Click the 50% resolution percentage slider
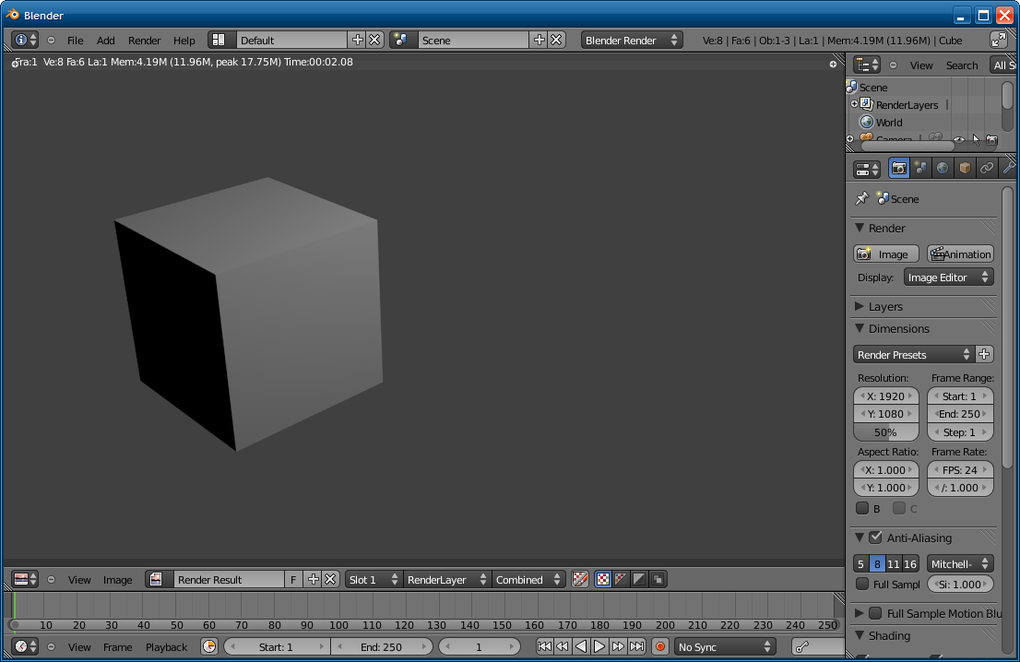Screen dimensions: 1020x662 click(885, 433)
